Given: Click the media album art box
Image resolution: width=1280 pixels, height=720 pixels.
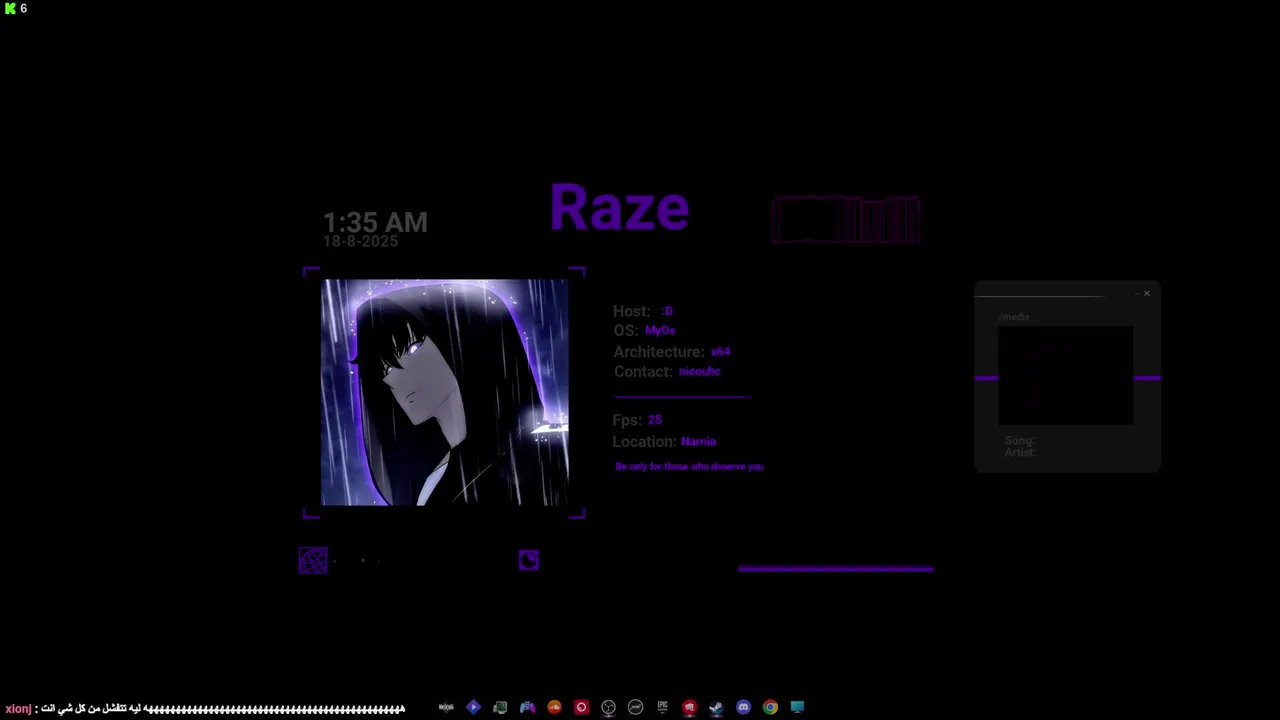Looking at the screenshot, I should point(1066,376).
